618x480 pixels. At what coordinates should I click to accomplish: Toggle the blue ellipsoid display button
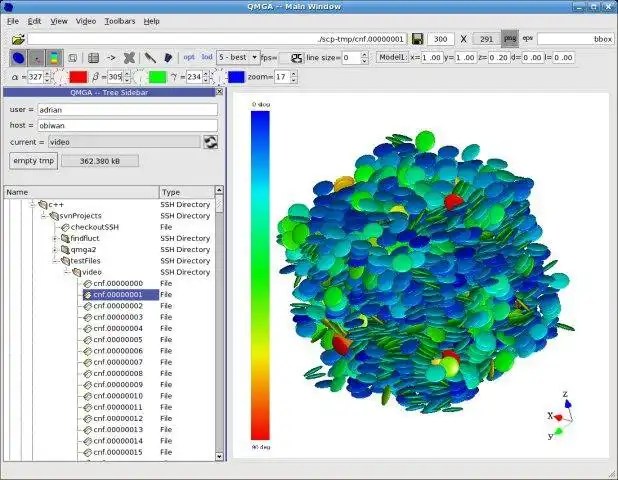click(18, 58)
